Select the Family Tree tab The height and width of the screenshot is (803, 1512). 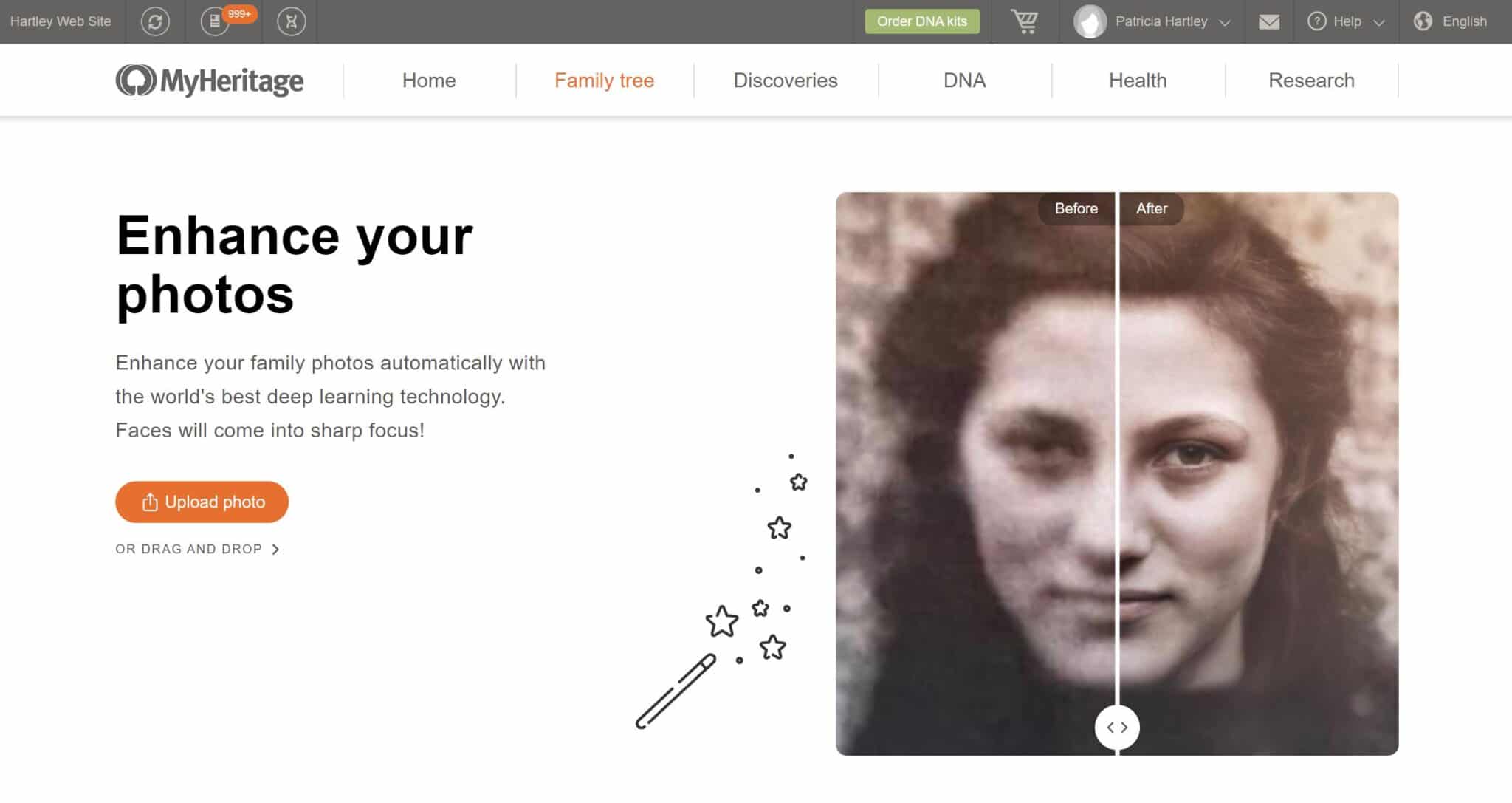click(604, 80)
